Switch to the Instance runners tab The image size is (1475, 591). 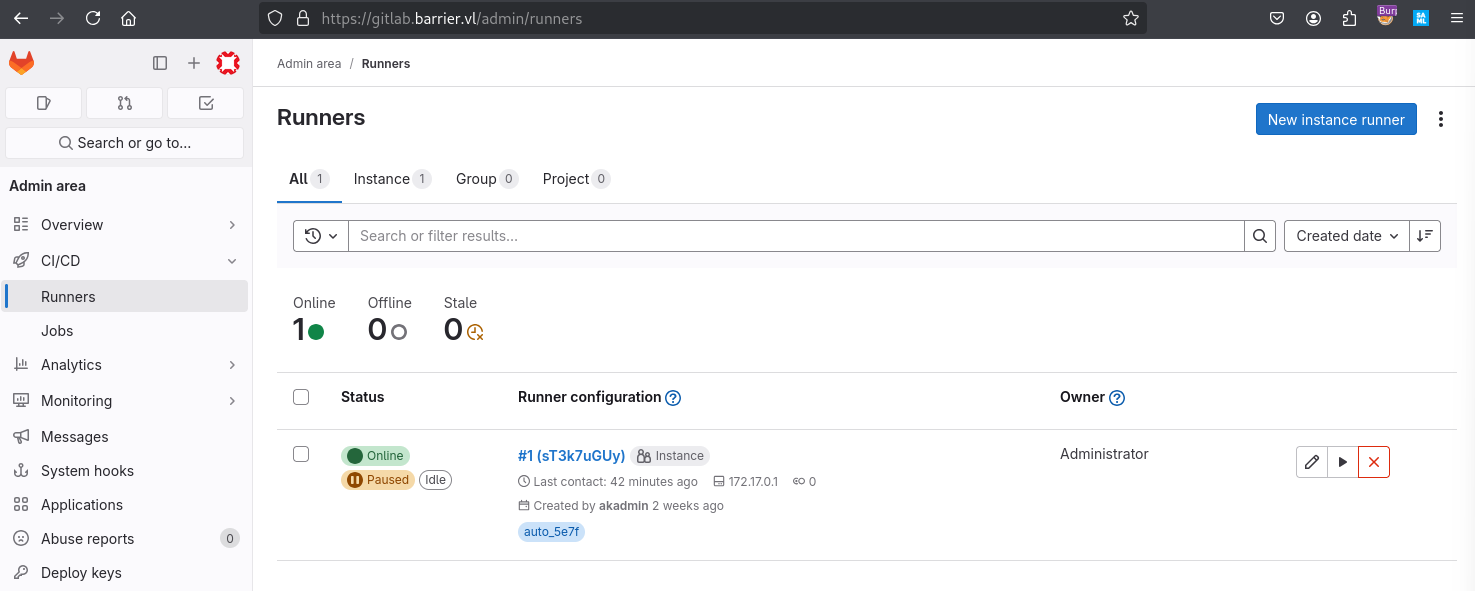pyautogui.click(x=391, y=179)
